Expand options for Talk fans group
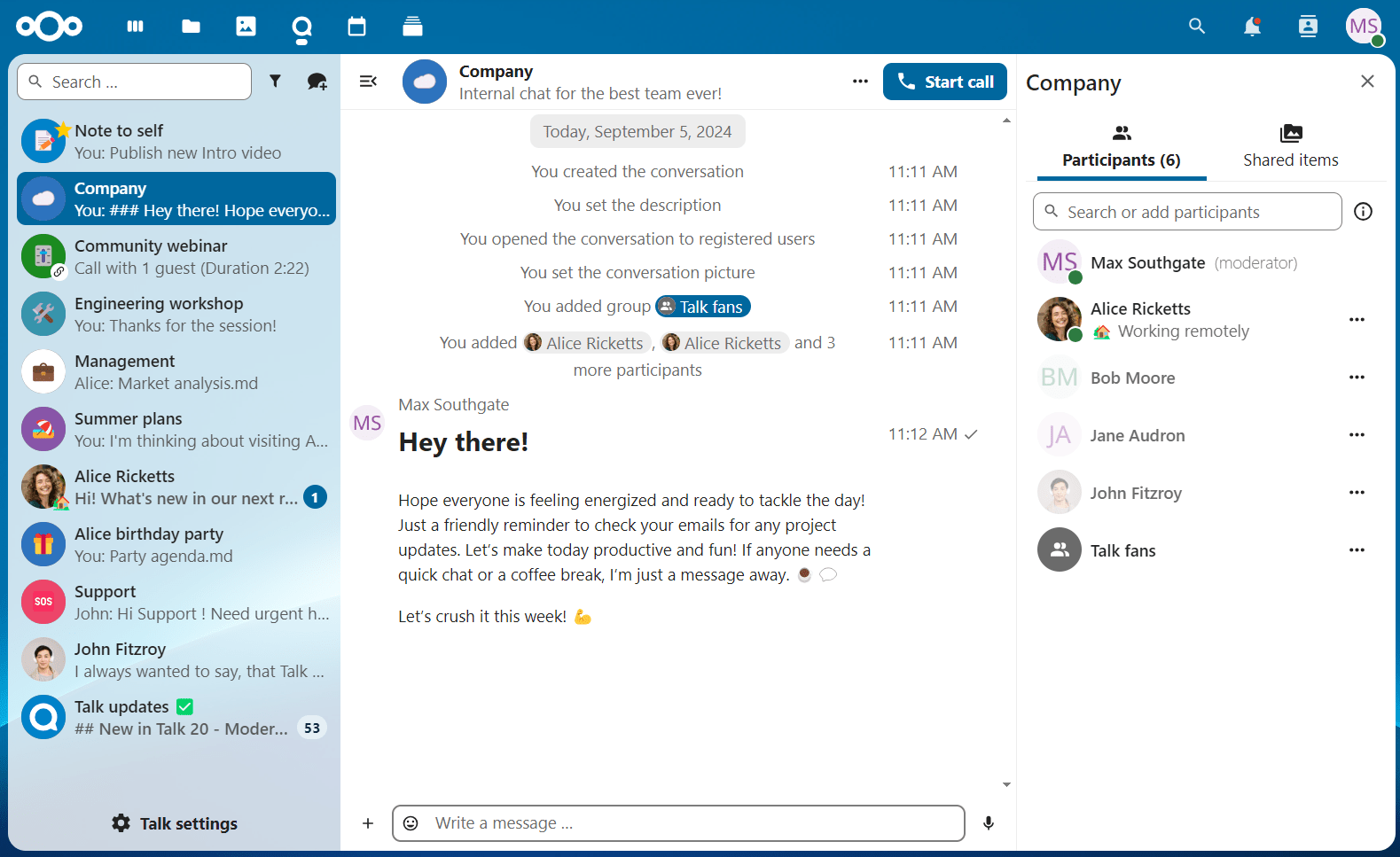 [1357, 550]
